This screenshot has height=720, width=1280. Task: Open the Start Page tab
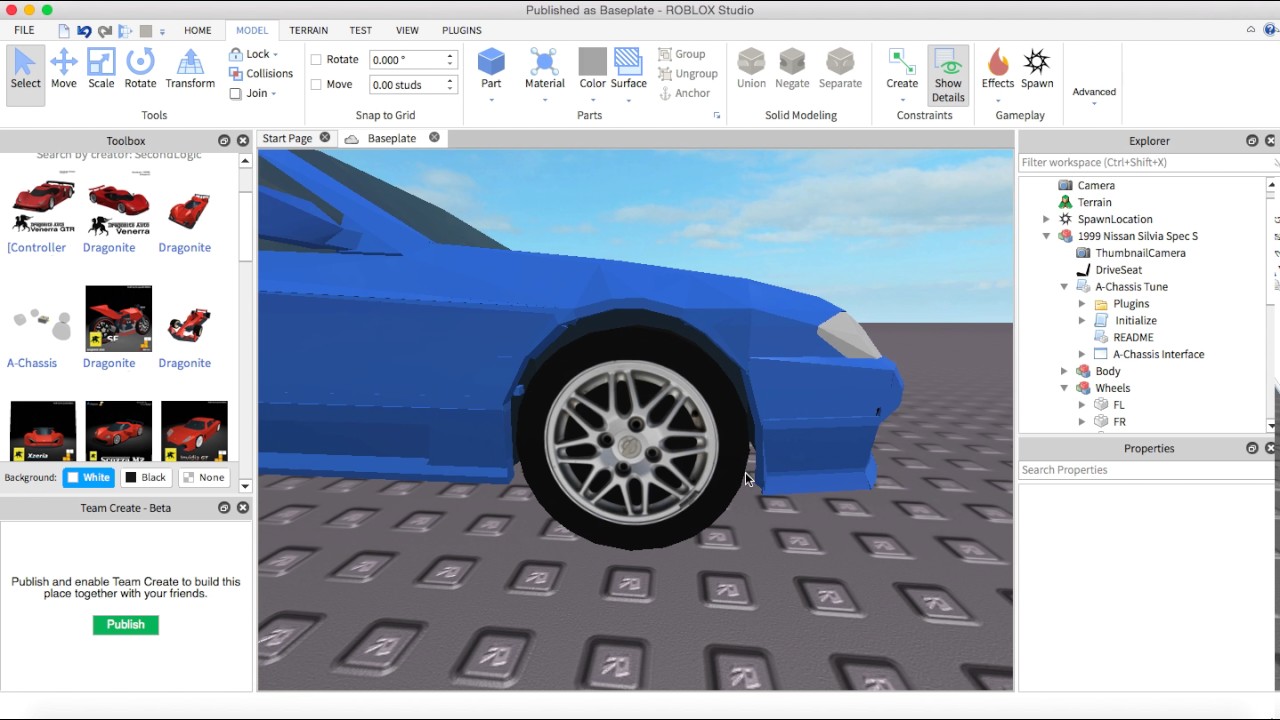(x=287, y=138)
